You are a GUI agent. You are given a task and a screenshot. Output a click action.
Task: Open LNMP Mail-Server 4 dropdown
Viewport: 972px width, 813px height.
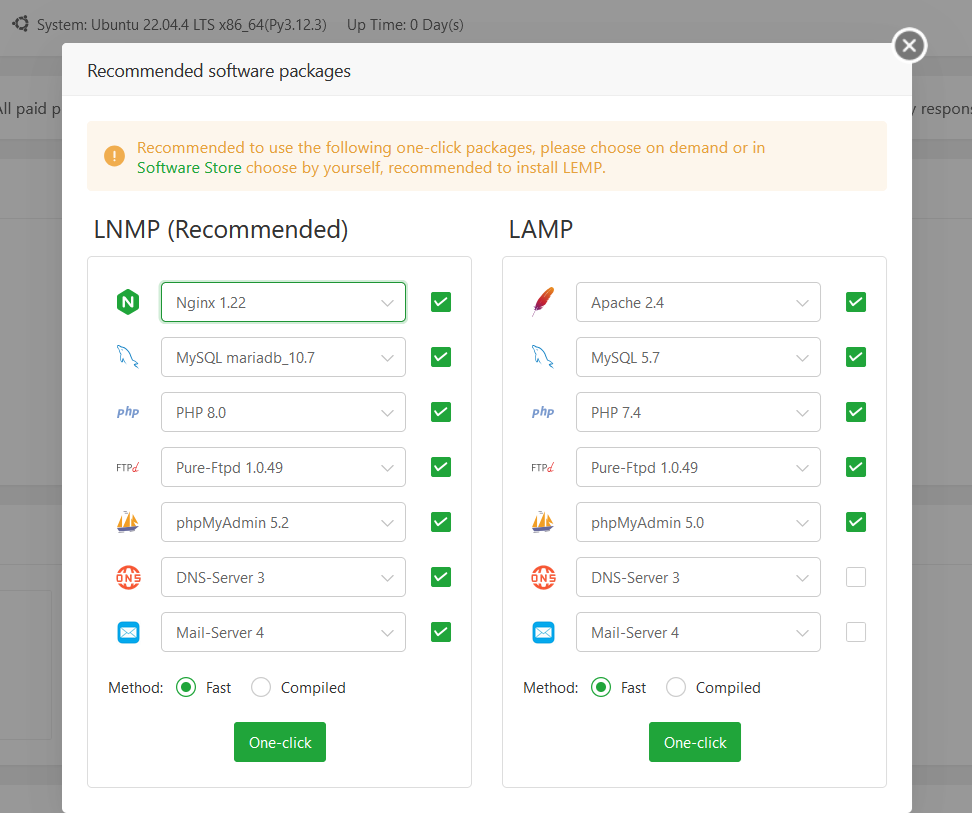283,632
